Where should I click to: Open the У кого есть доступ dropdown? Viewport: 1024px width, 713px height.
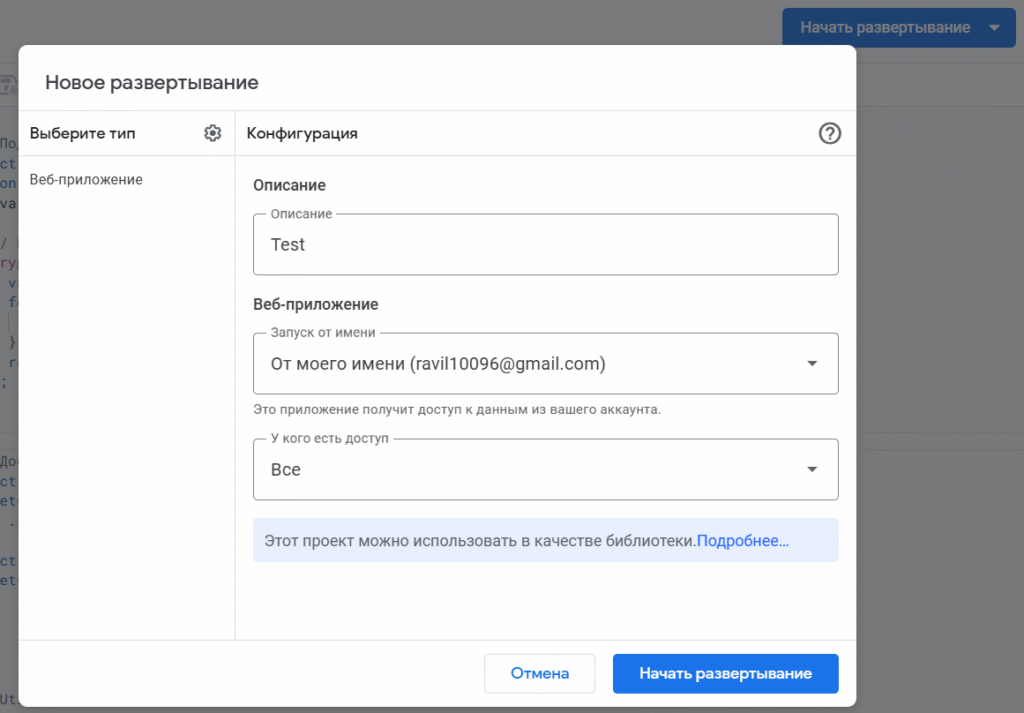(530, 469)
